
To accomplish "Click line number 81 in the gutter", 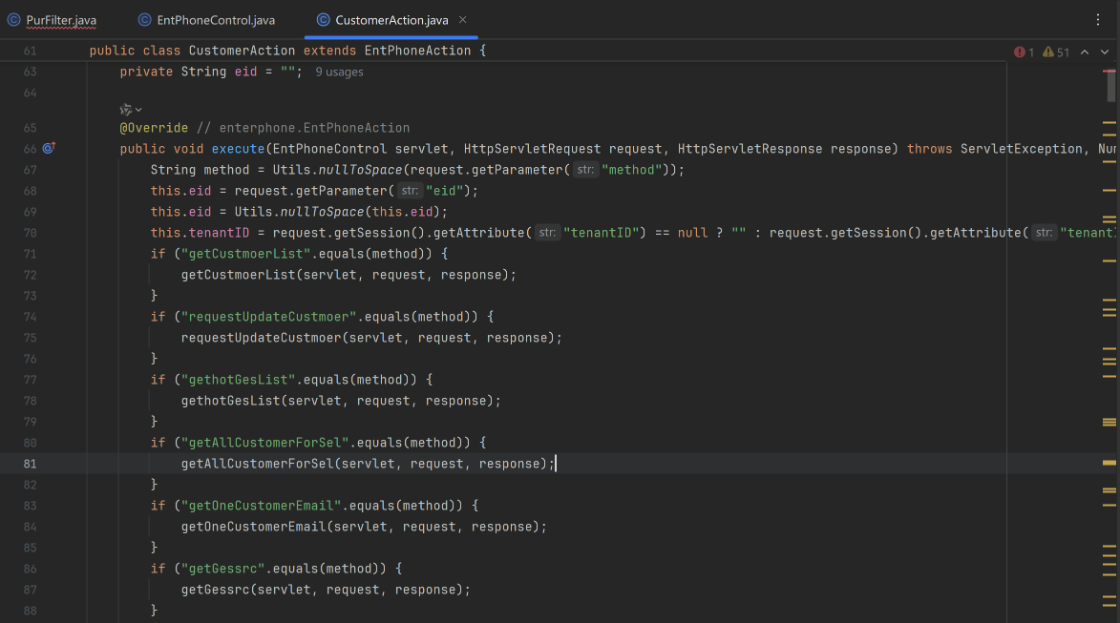I will [29, 464].
